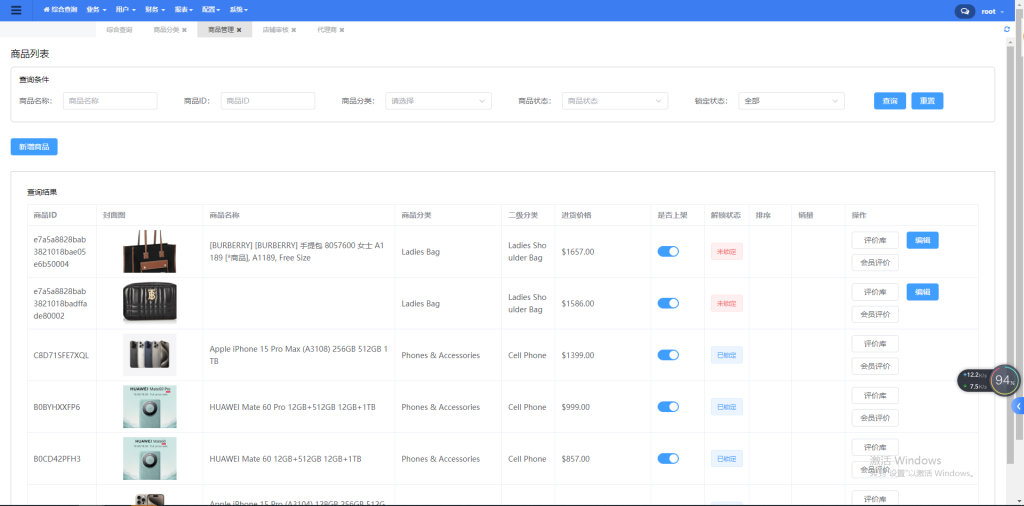Switch to the 商品分类 tab
The height and width of the screenshot is (506, 1024).
166,30
